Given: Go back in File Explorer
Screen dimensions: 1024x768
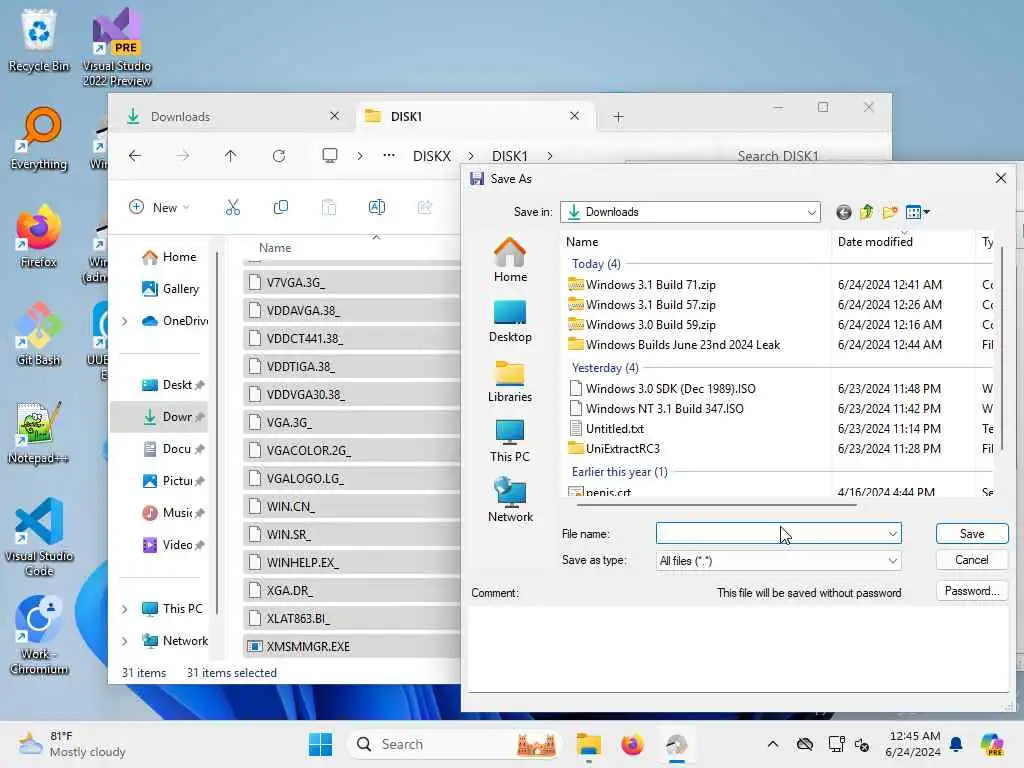Looking at the screenshot, I should 135,156.
